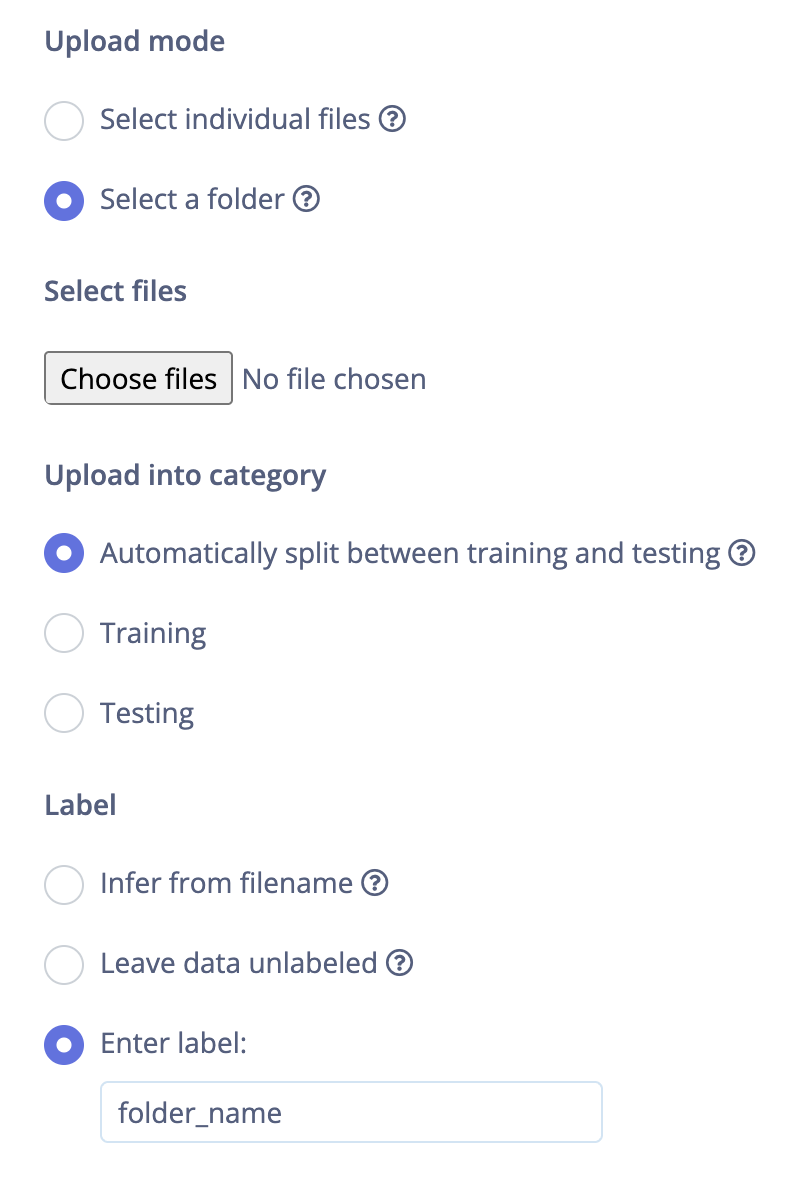Click help icon for Leave data unlabeled
802x1192 pixels.
[x=400, y=964]
